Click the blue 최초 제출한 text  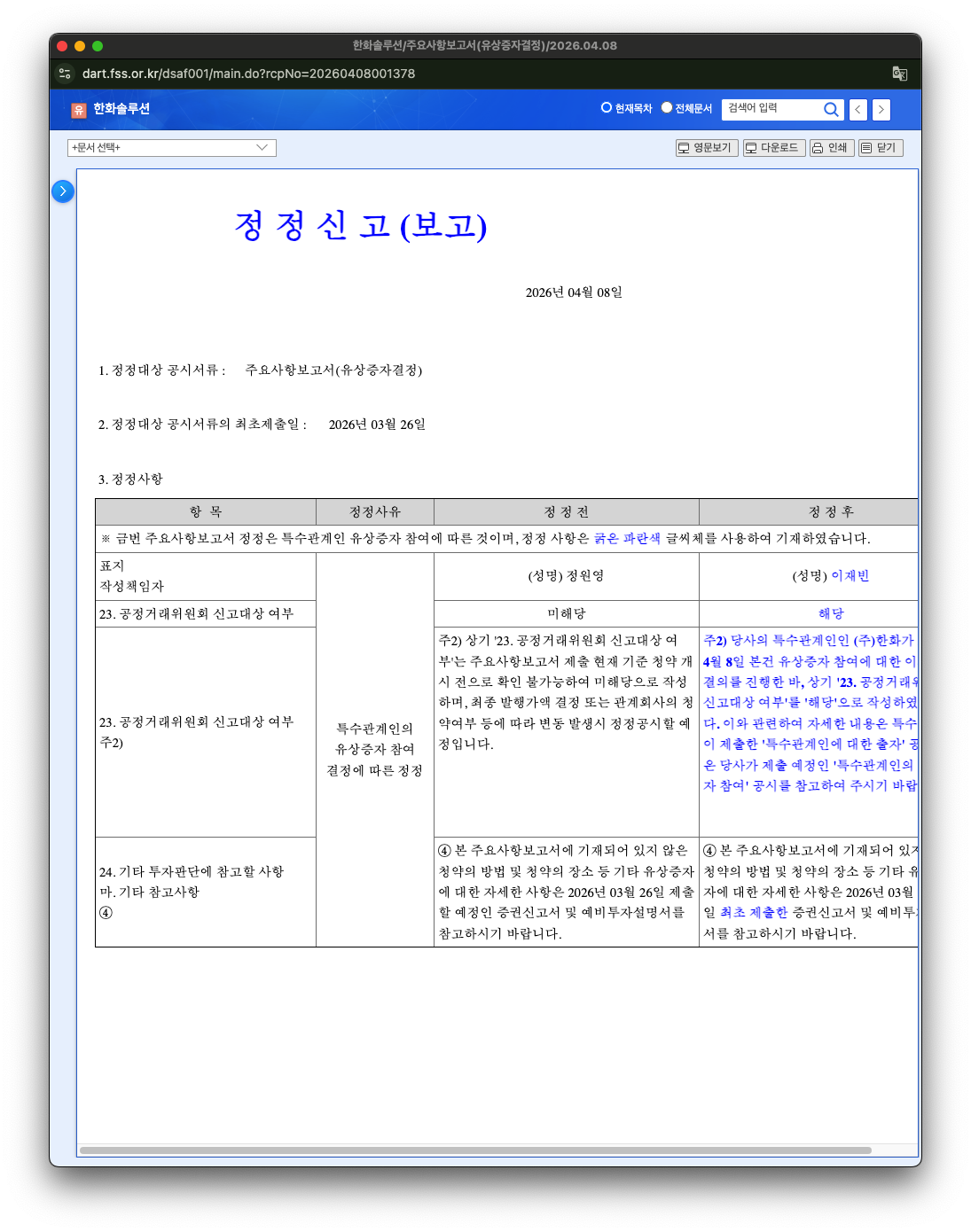click(x=753, y=913)
